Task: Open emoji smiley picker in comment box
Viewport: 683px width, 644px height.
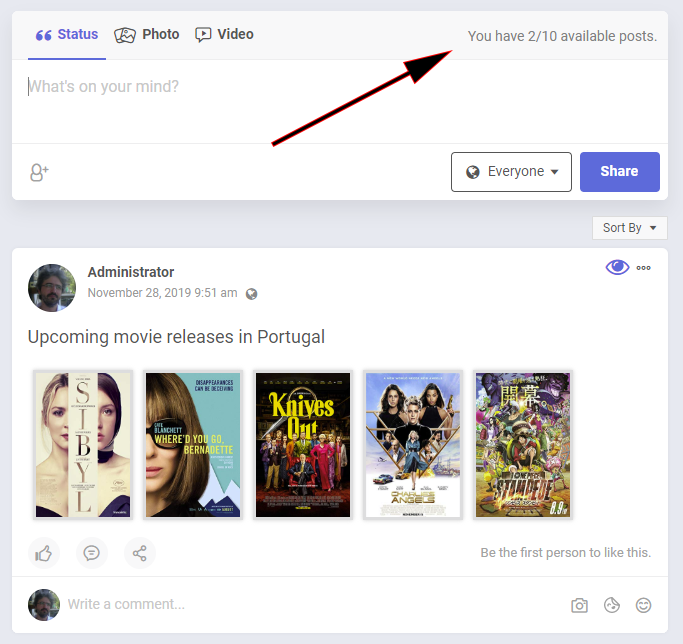Action: pyautogui.click(x=644, y=605)
